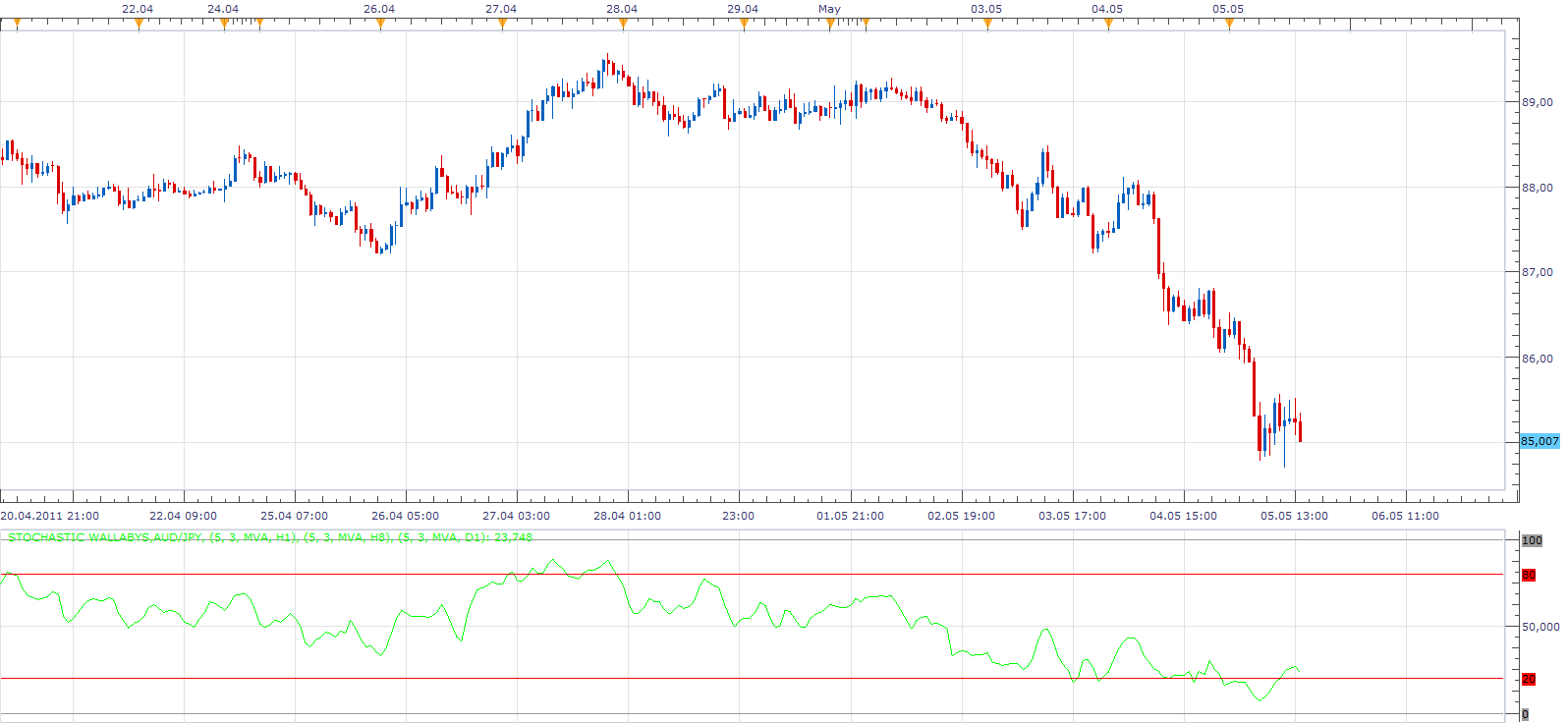Click the orange marker under 27.04
Screen dimensions: 1568x723
(x=502, y=25)
